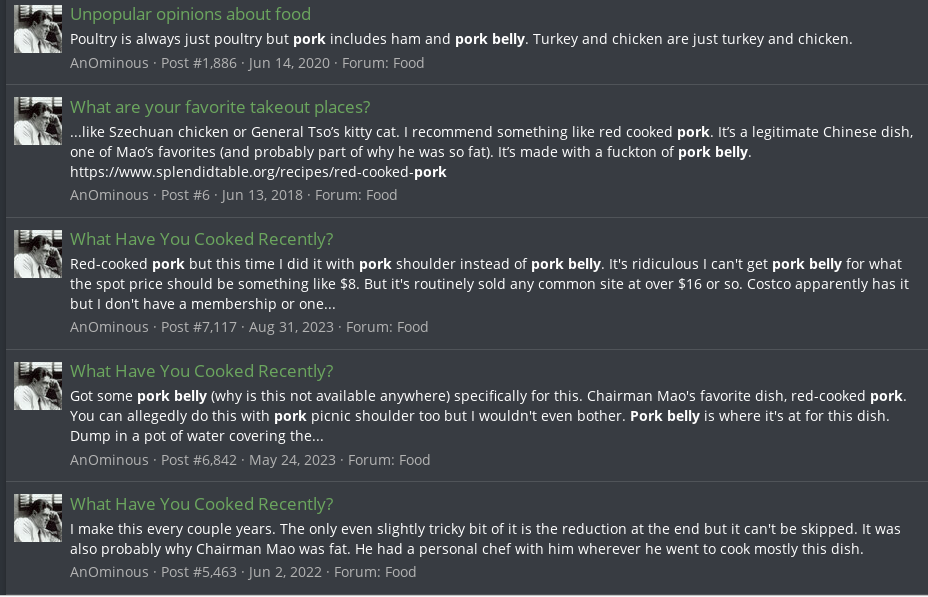Open the Food forum link on the Jun 13, 2018 result

(381, 195)
